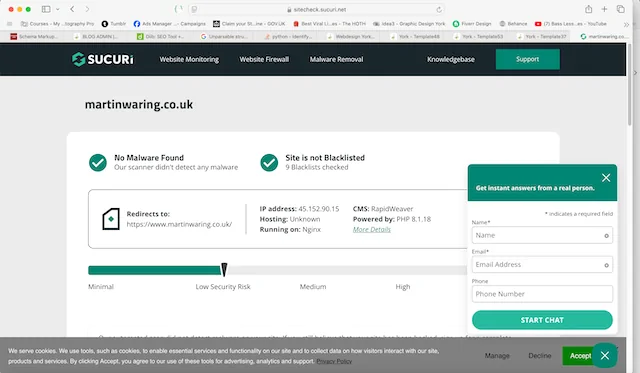Image resolution: width=640 pixels, height=373 pixels.
Task: Open Knowledgebase menu item
Action: pyautogui.click(x=451, y=59)
